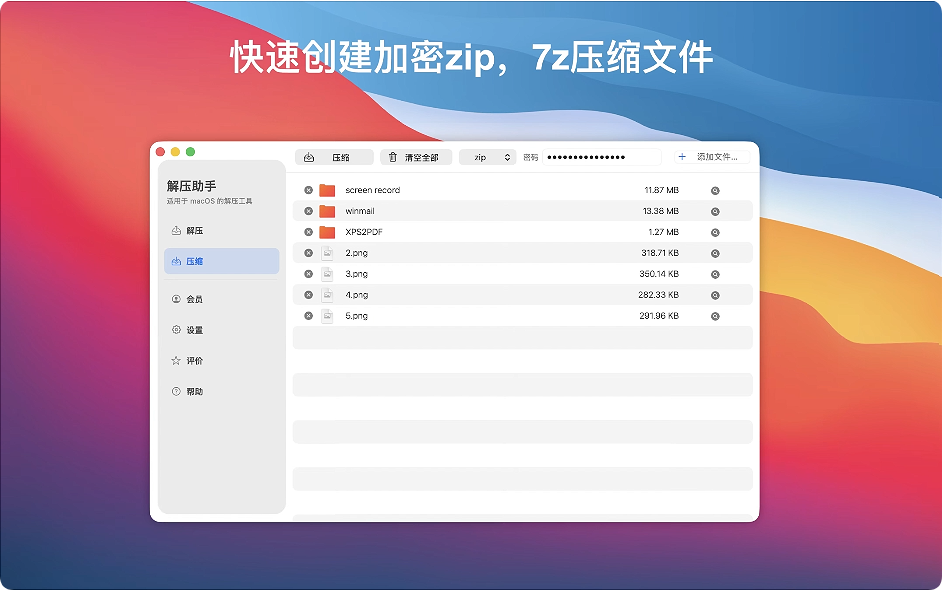The width and height of the screenshot is (942, 590).
Task: Open the 解压 extract sidebar item
Action: [x=222, y=231]
